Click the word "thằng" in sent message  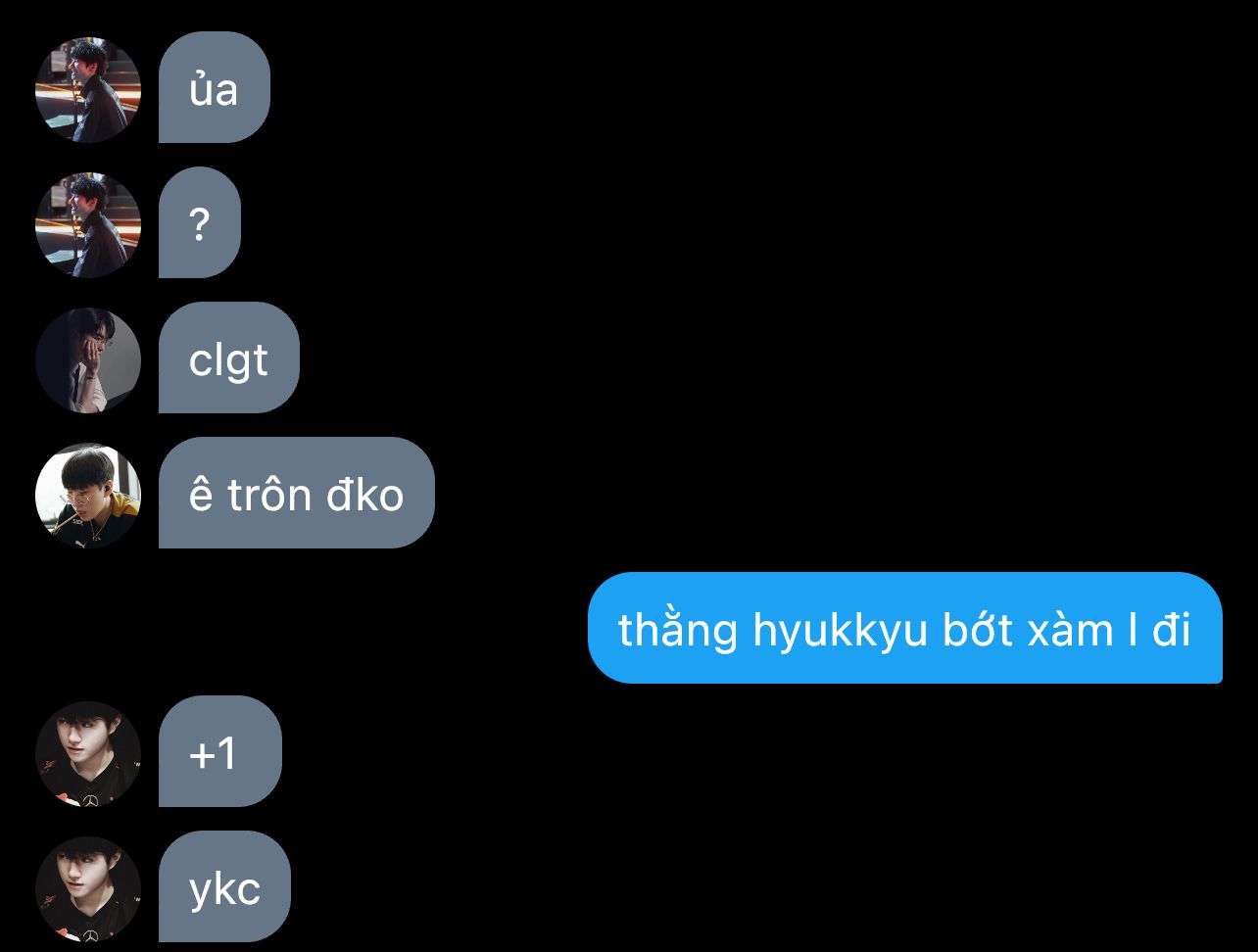click(x=678, y=632)
